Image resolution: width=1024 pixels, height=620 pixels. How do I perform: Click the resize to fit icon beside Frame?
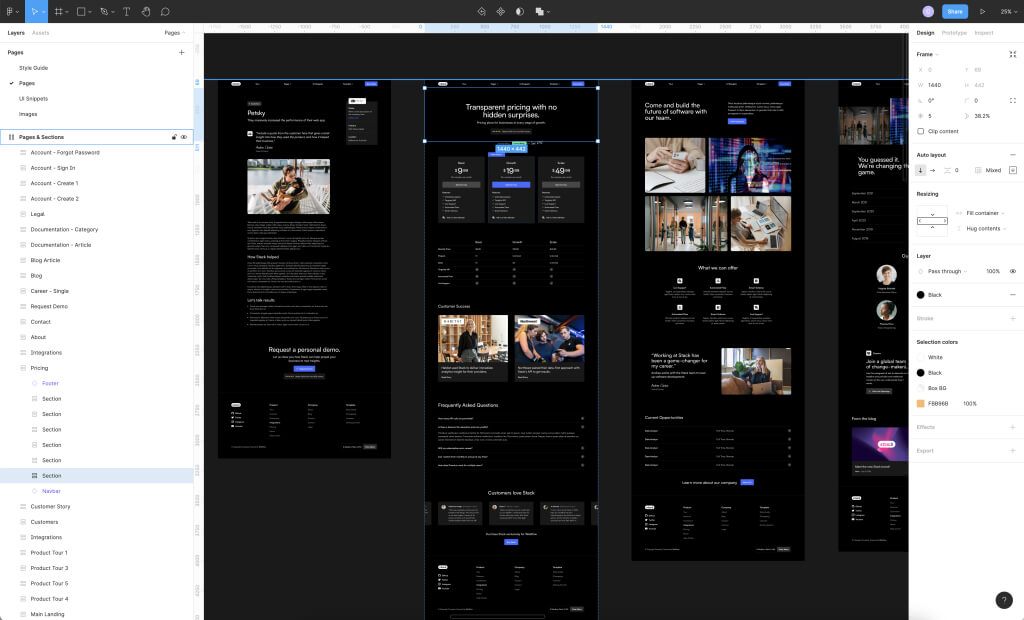coord(1012,54)
